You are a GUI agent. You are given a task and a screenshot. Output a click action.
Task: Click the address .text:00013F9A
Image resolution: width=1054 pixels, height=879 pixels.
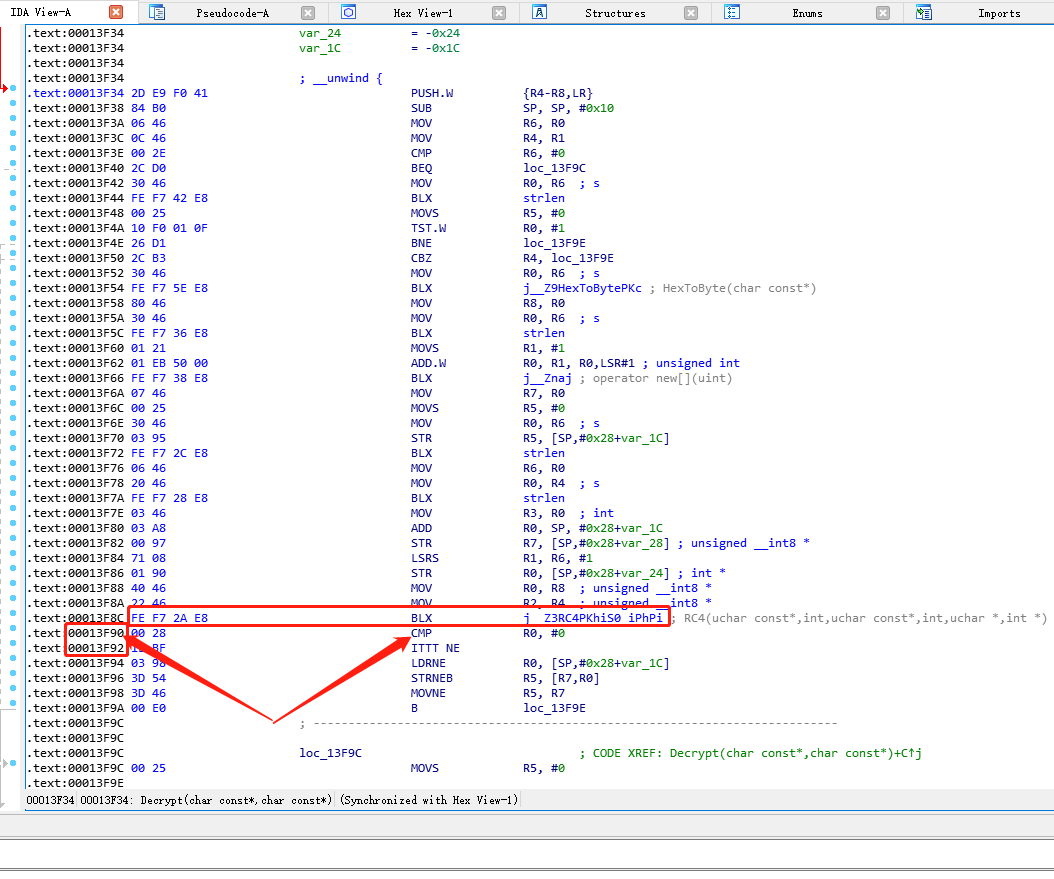(x=75, y=708)
